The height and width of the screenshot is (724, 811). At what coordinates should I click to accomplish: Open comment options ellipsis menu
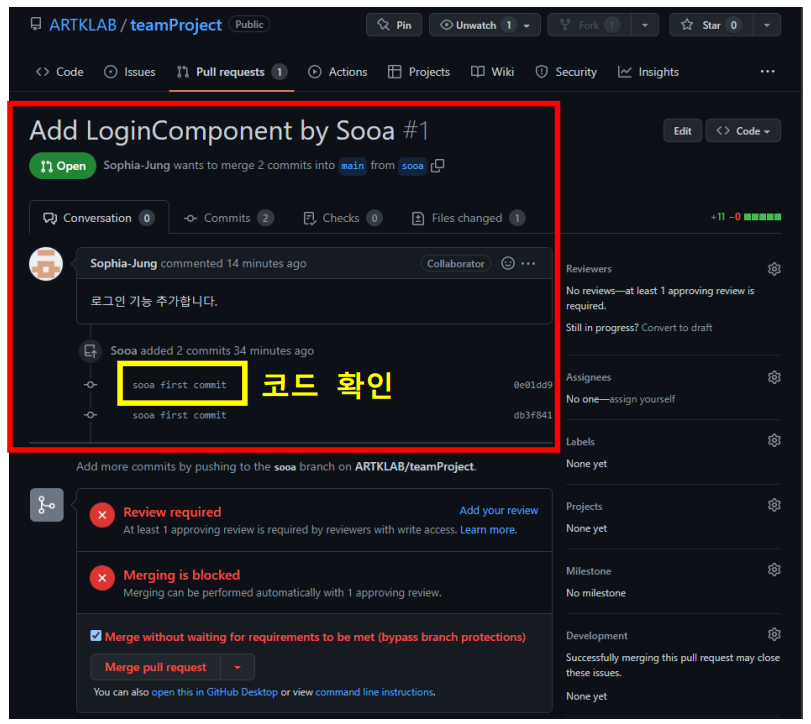[x=528, y=264]
